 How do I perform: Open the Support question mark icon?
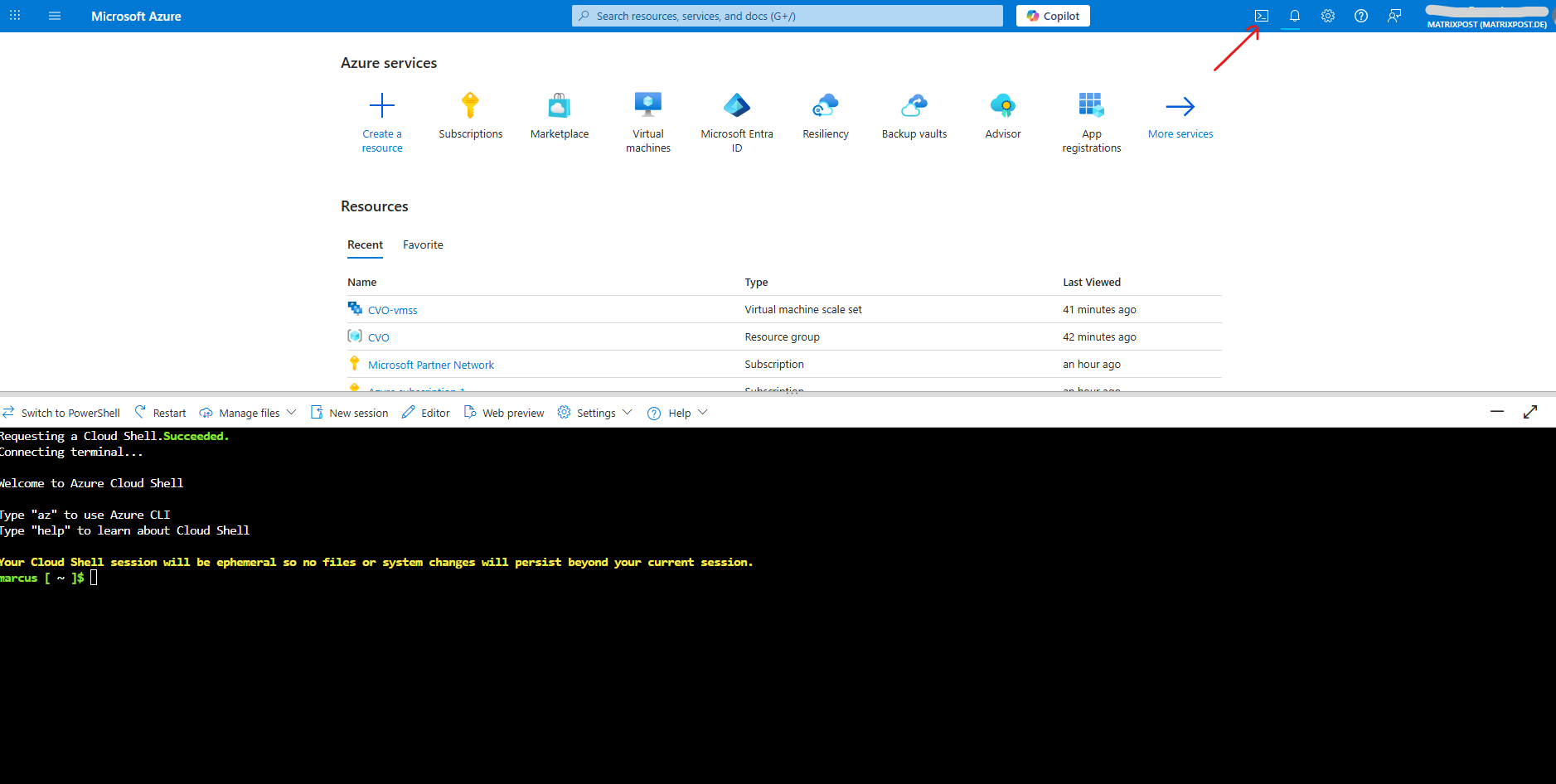1361,16
